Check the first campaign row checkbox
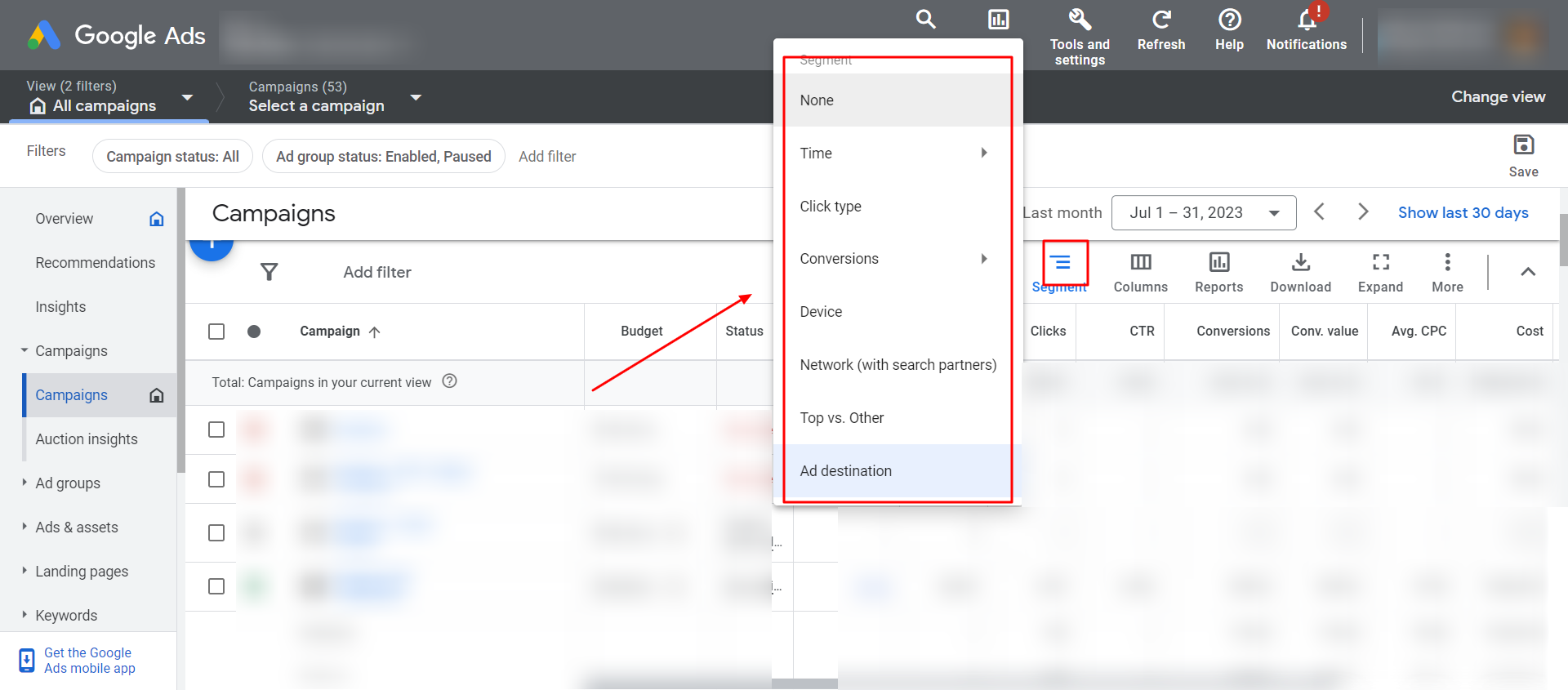The image size is (1568, 690). (x=216, y=430)
